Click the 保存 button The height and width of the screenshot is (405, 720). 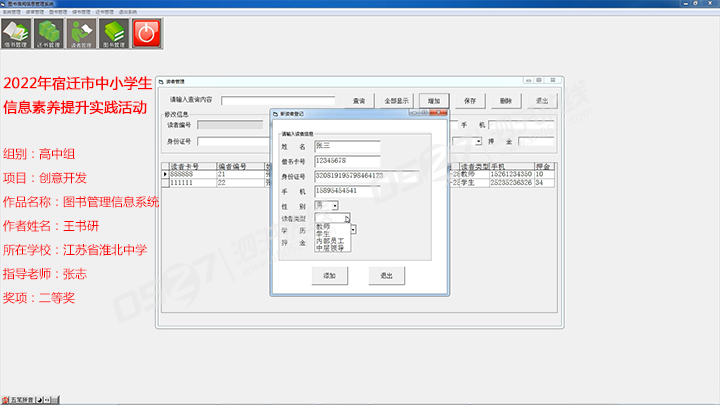pos(470,101)
